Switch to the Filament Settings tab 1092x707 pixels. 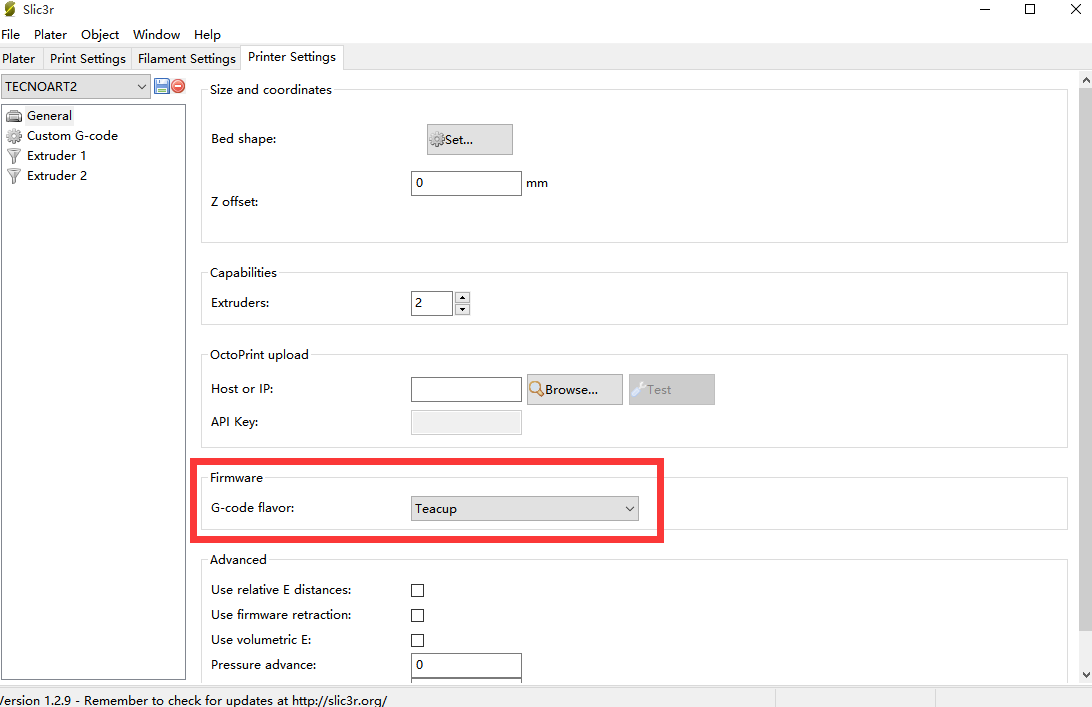(187, 59)
